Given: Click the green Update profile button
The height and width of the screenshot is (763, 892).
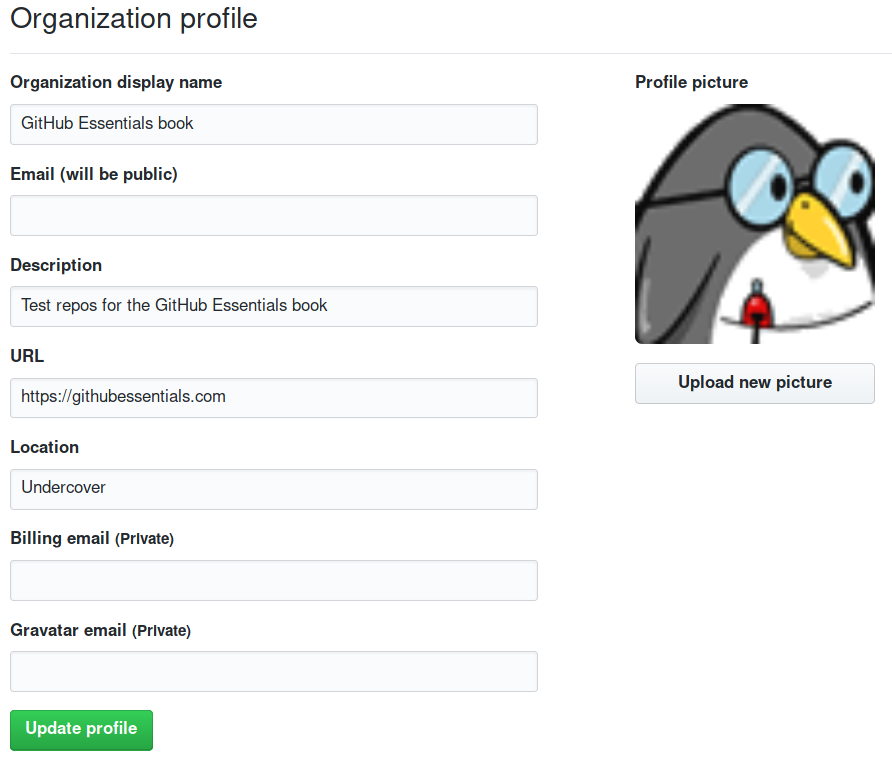Looking at the screenshot, I should pyautogui.click(x=81, y=730).
